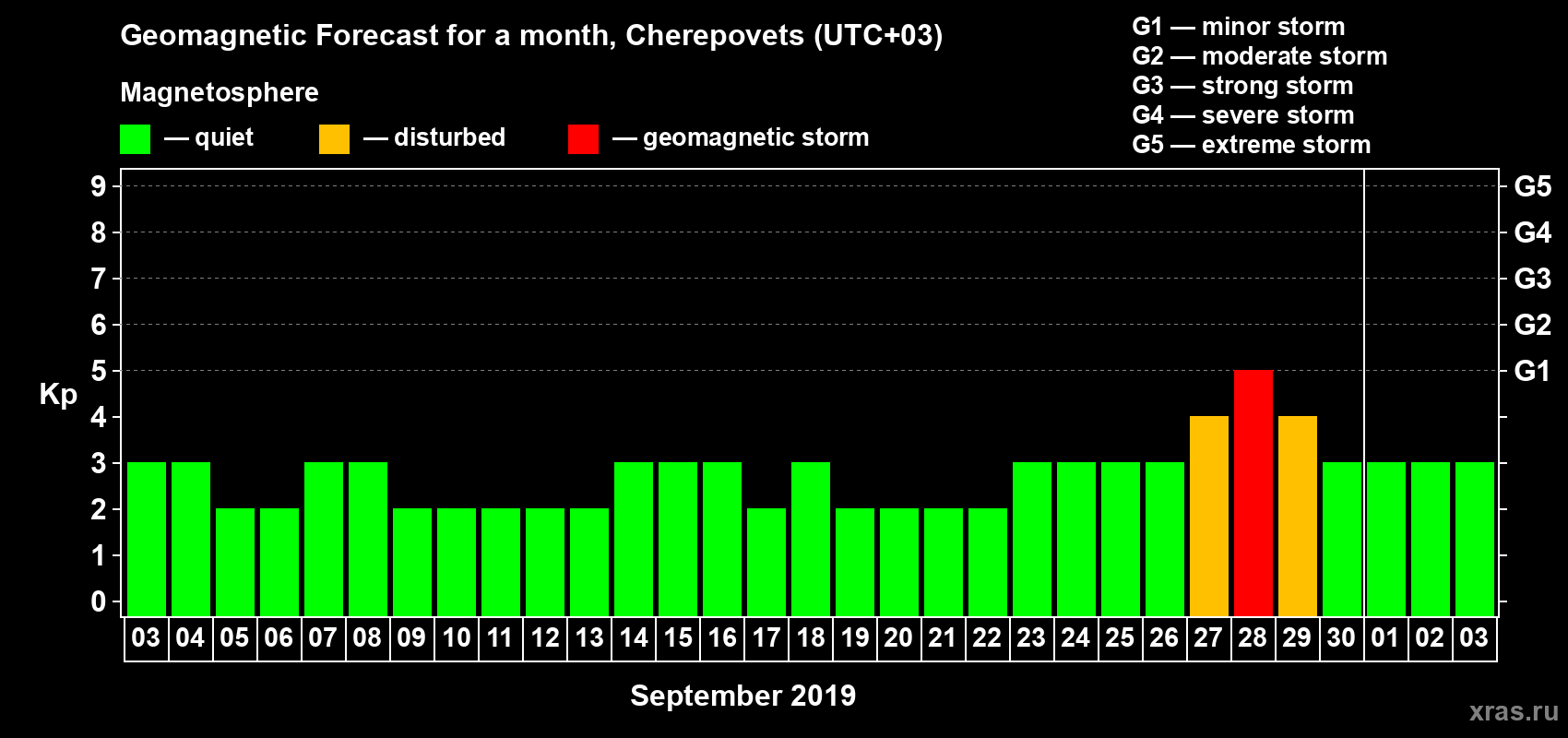Click the date label 10
Image resolution: width=1568 pixels, height=738 pixels.
457,638
